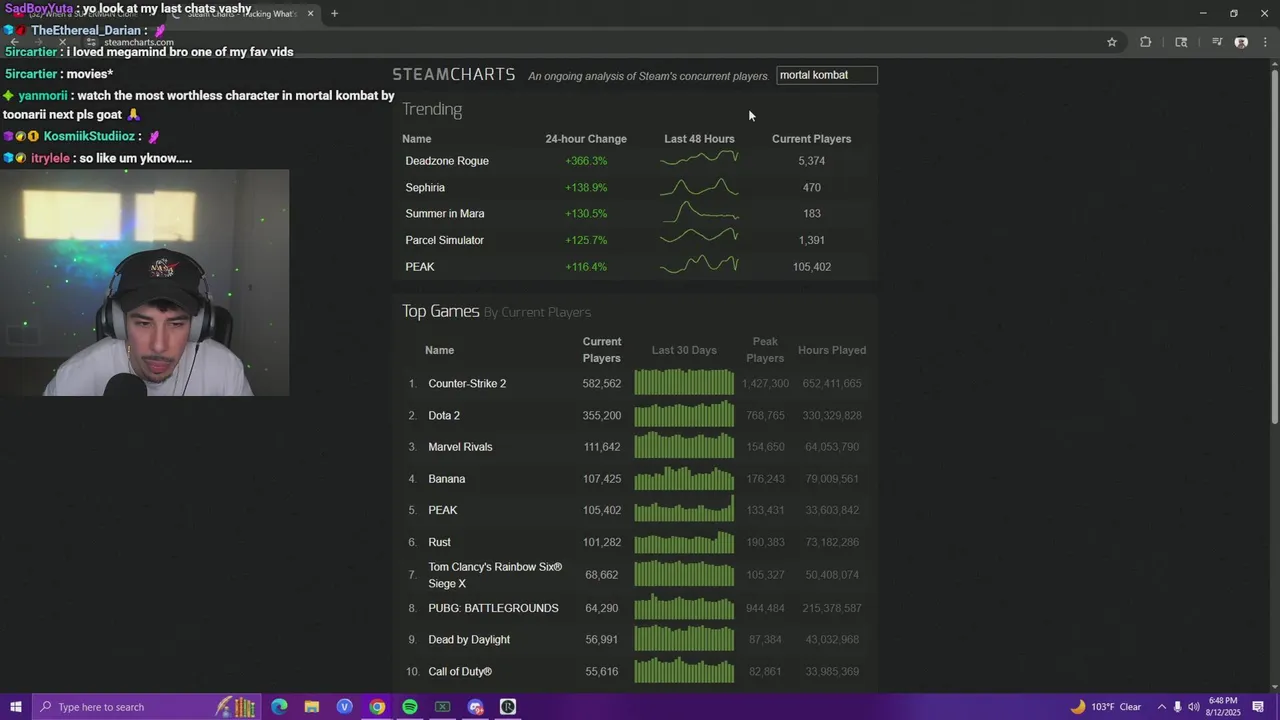This screenshot has height=720, width=1280.
Task: Open the Chrome extensions puzzle icon
Action: click(1146, 42)
